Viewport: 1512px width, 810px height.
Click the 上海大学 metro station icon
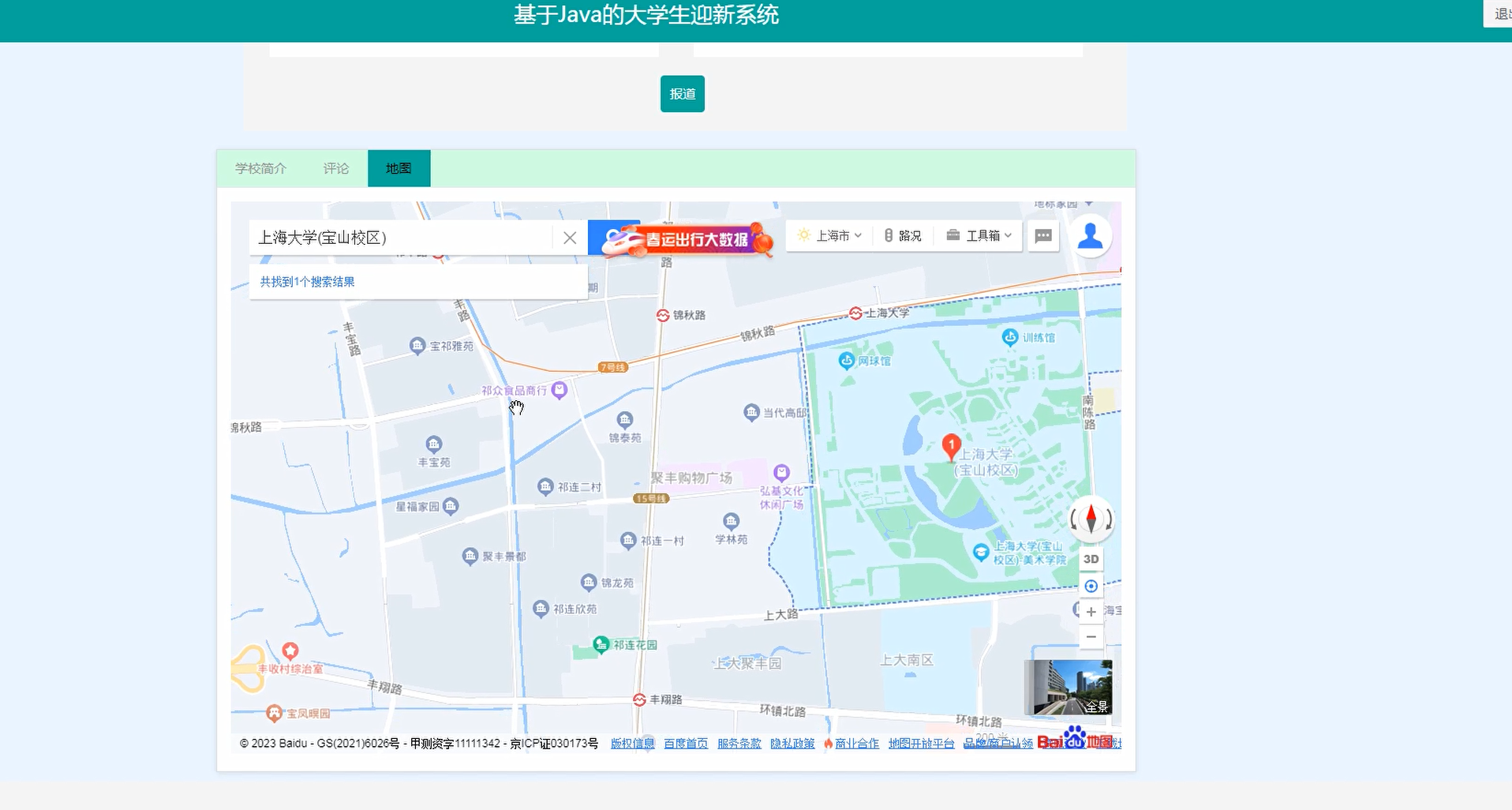point(855,313)
